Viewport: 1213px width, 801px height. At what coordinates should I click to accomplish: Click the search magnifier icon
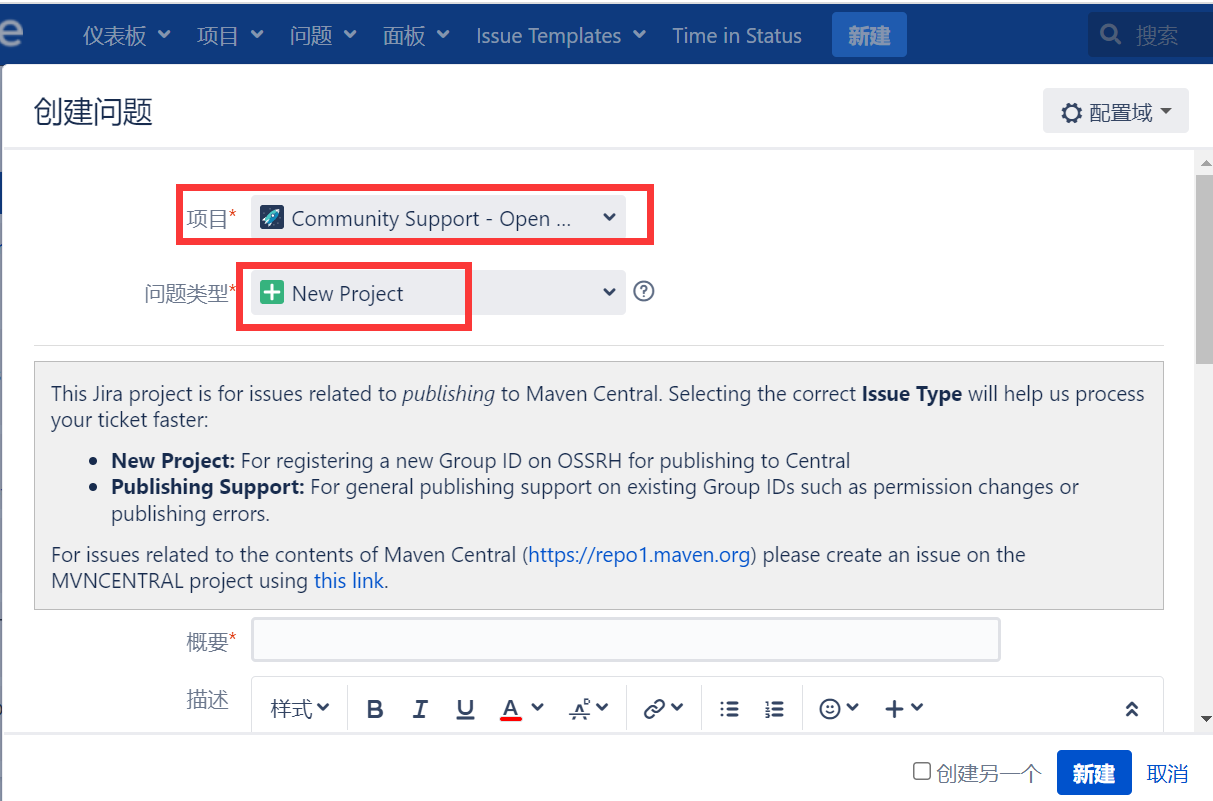(x=1110, y=35)
